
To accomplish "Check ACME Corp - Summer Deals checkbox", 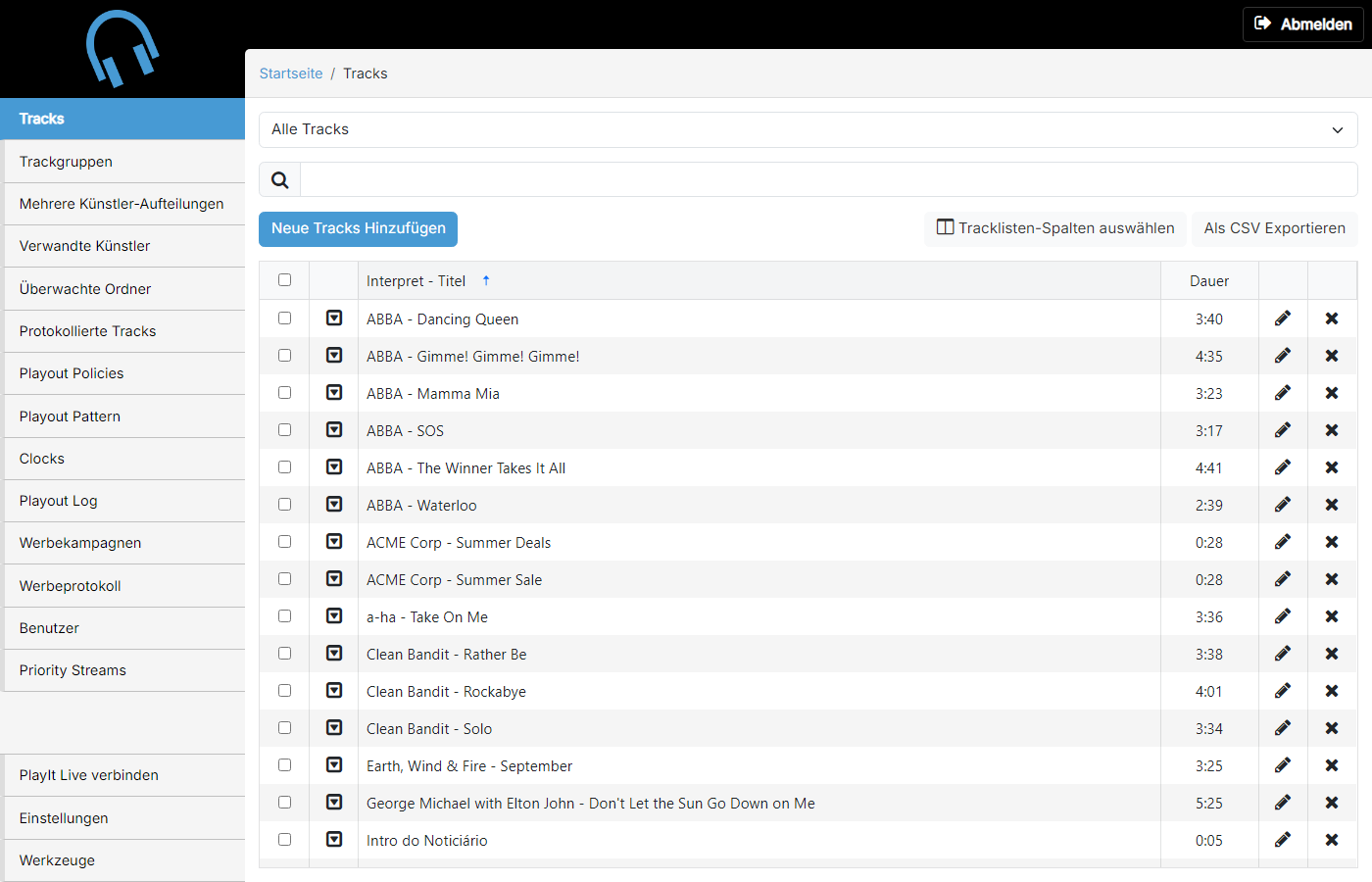I will pyautogui.click(x=284, y=541).
